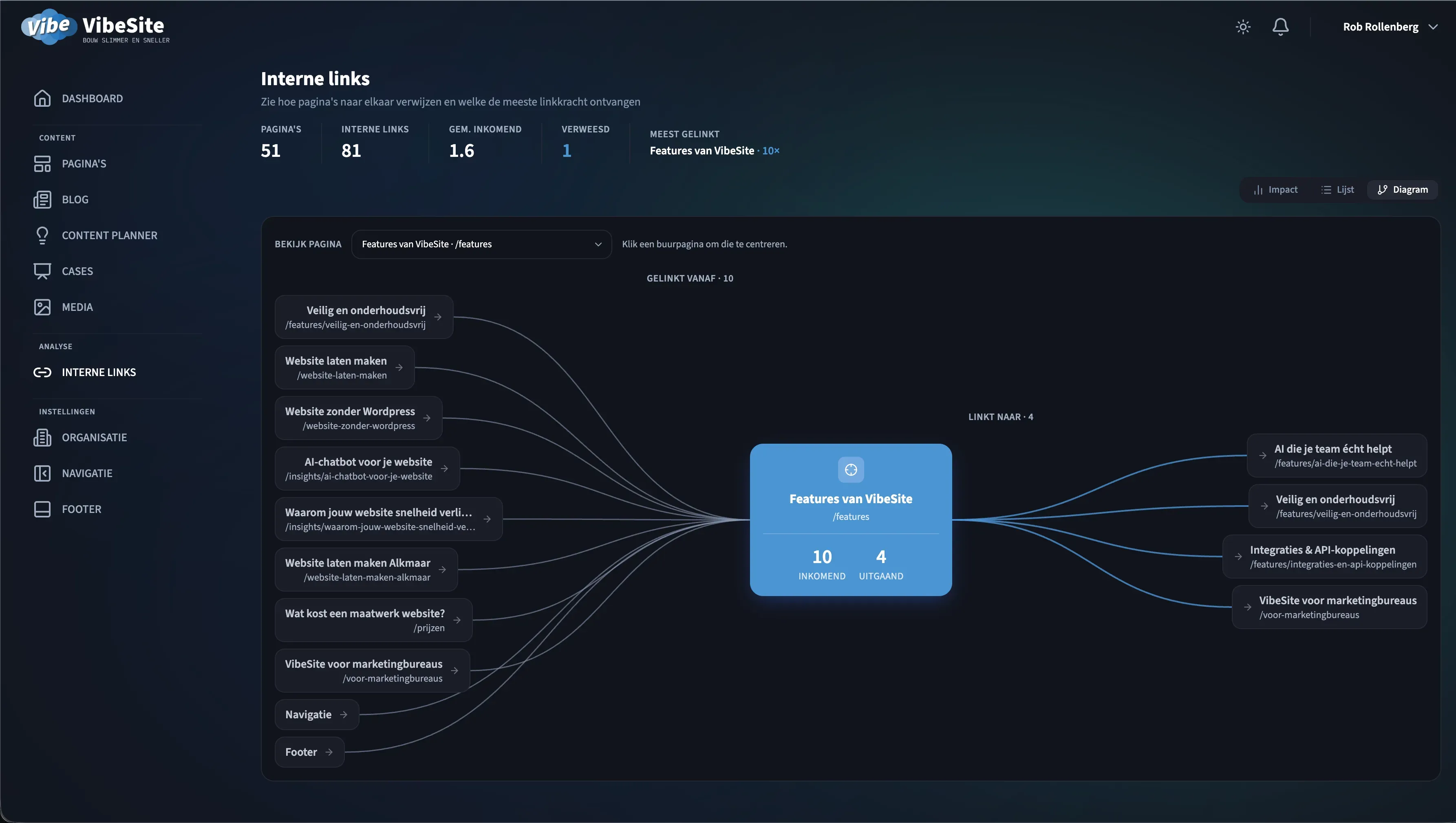Center outgoing Veilig en onderhoudsvrij node
This screenshot has height=823, width=1456.
pyautogui.click(x=1337, y=506)
